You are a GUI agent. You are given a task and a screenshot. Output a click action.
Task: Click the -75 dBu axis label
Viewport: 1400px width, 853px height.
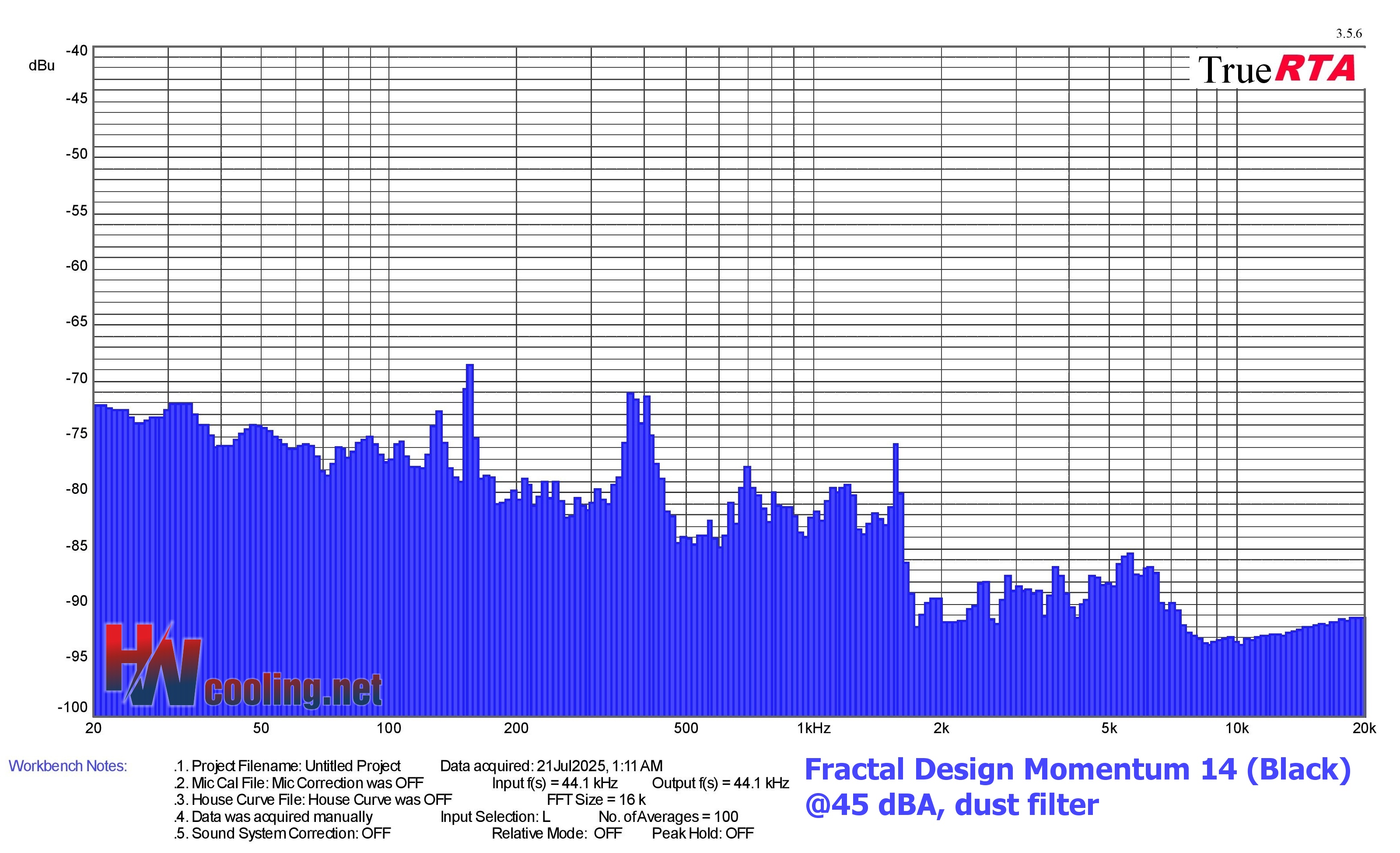tap(77, 433)
